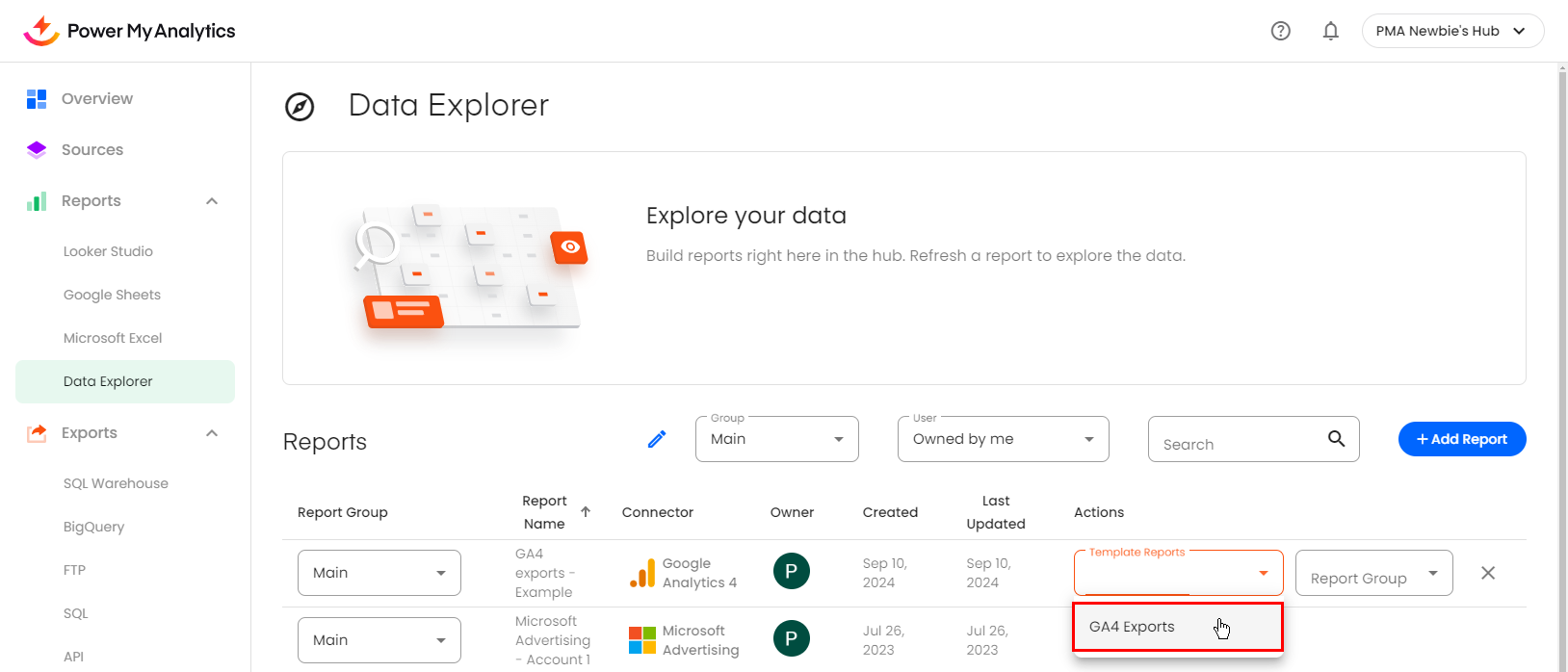This screenshot has width=1568, height=672.
Task: Collapse the Reports sidebar section
Action: click(x=212, y=201)
